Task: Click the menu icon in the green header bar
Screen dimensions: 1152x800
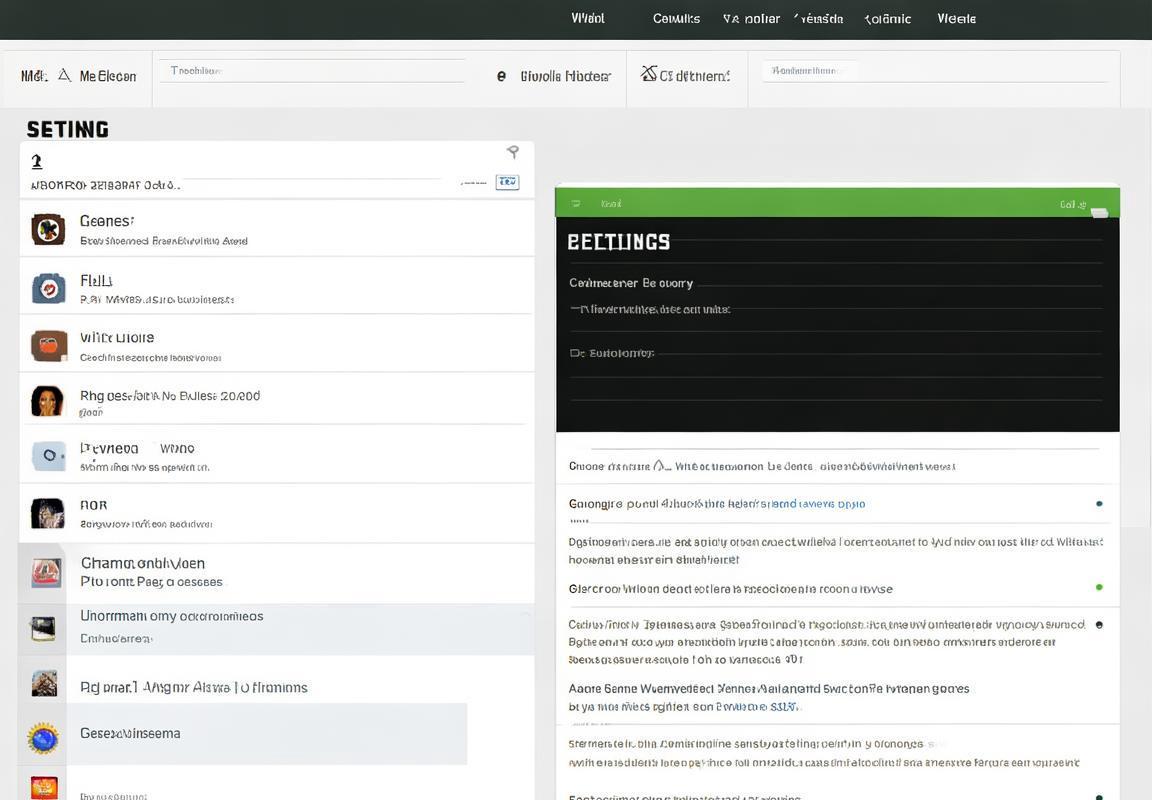Action: (x=576, y=203)
